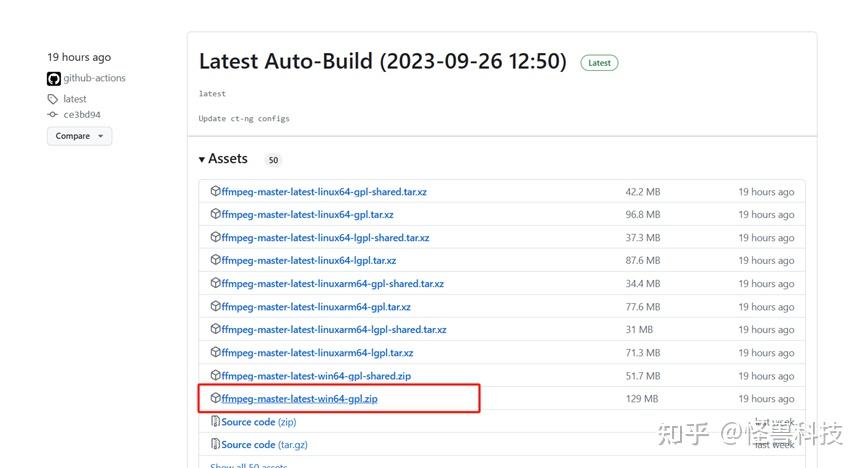Click the github-actions avatar icon
This screenshot has width=865, height=468.
(54, 78)
